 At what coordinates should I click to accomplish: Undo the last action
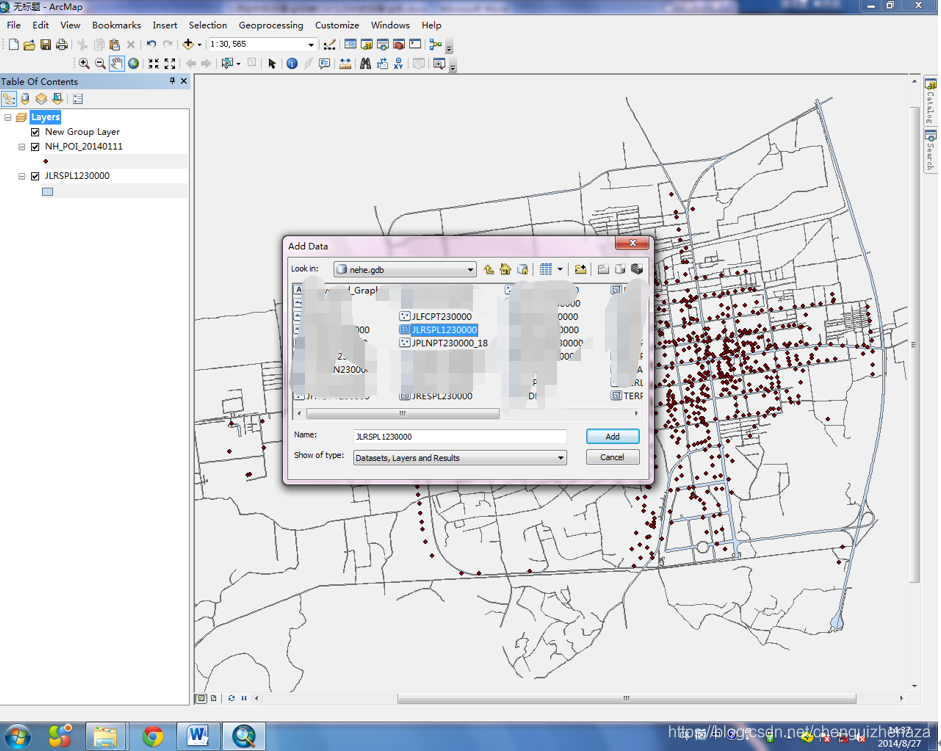pyautogui.click(x=151, y=44)
